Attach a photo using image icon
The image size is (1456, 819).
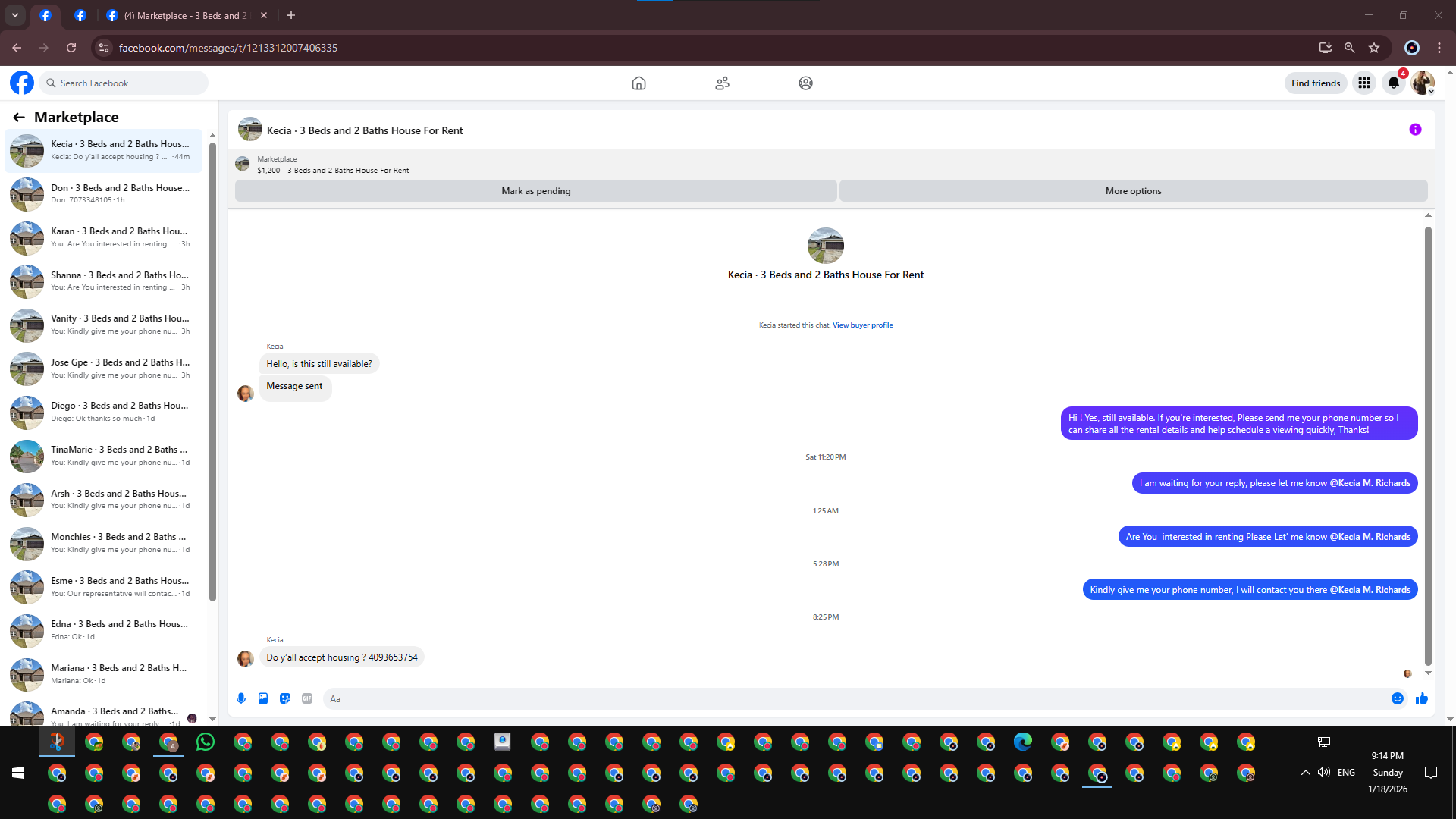[263, 698]
